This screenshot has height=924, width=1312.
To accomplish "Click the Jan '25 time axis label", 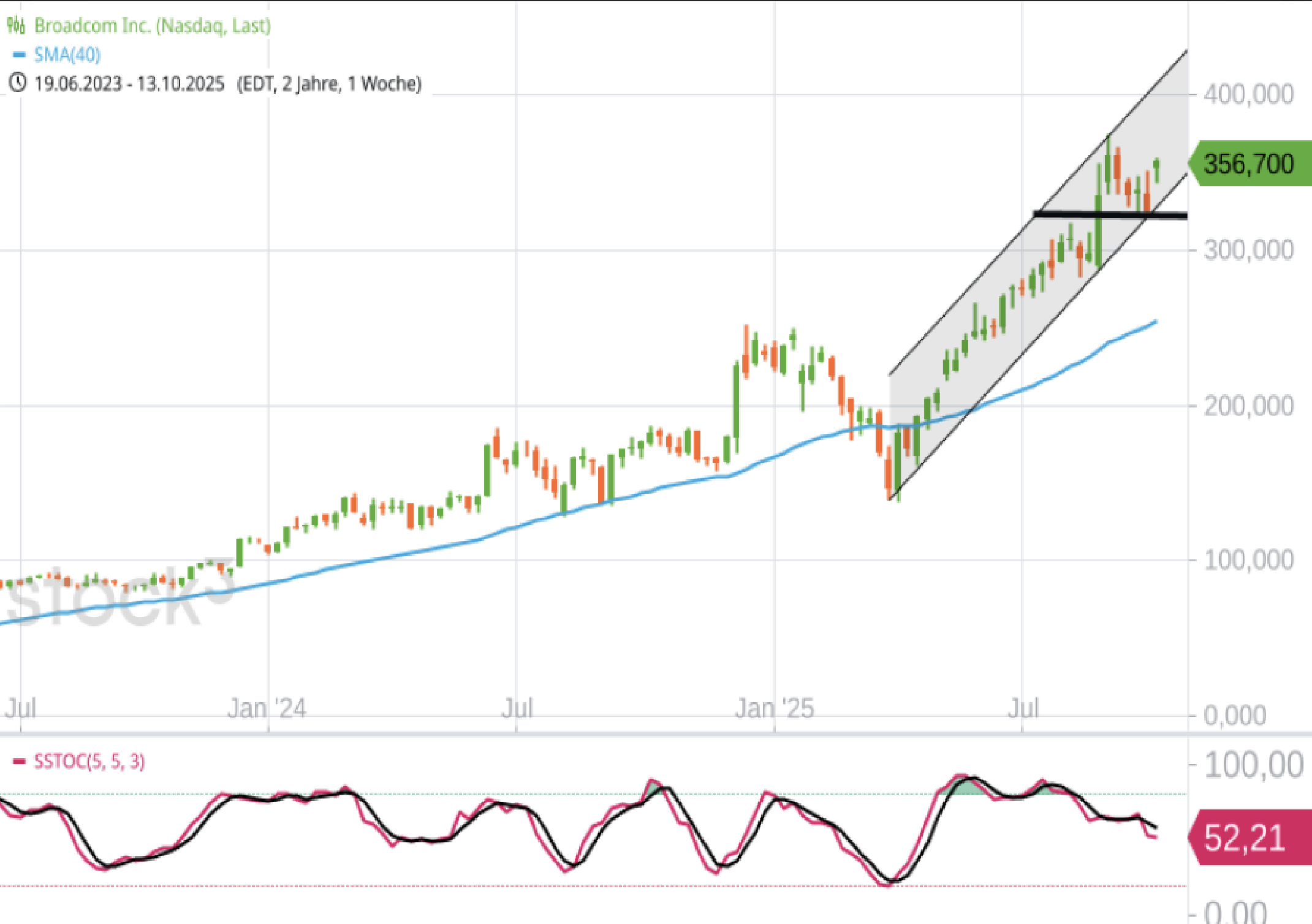I will click(x=774, y=709).
